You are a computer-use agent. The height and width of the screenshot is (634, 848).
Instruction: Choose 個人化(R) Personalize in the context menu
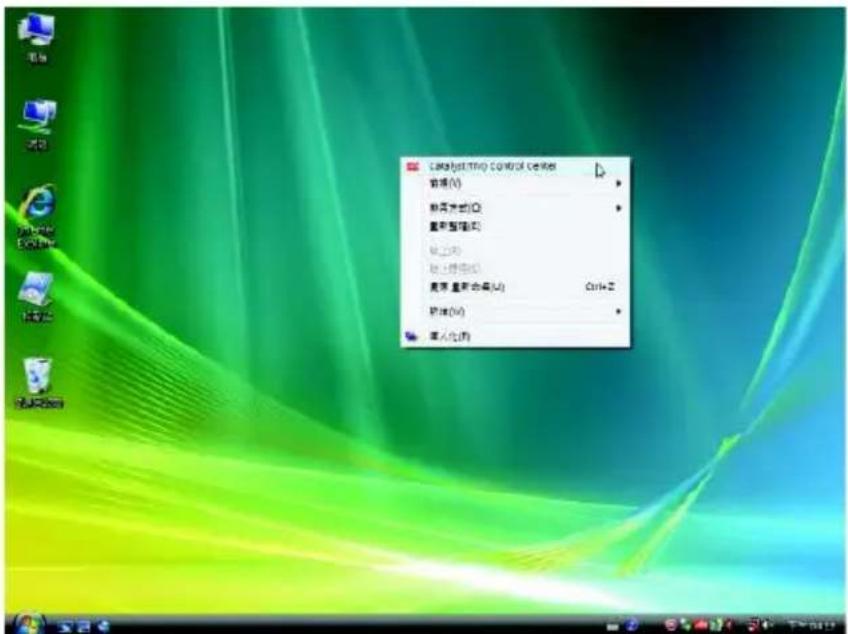(x=515, y=336)
